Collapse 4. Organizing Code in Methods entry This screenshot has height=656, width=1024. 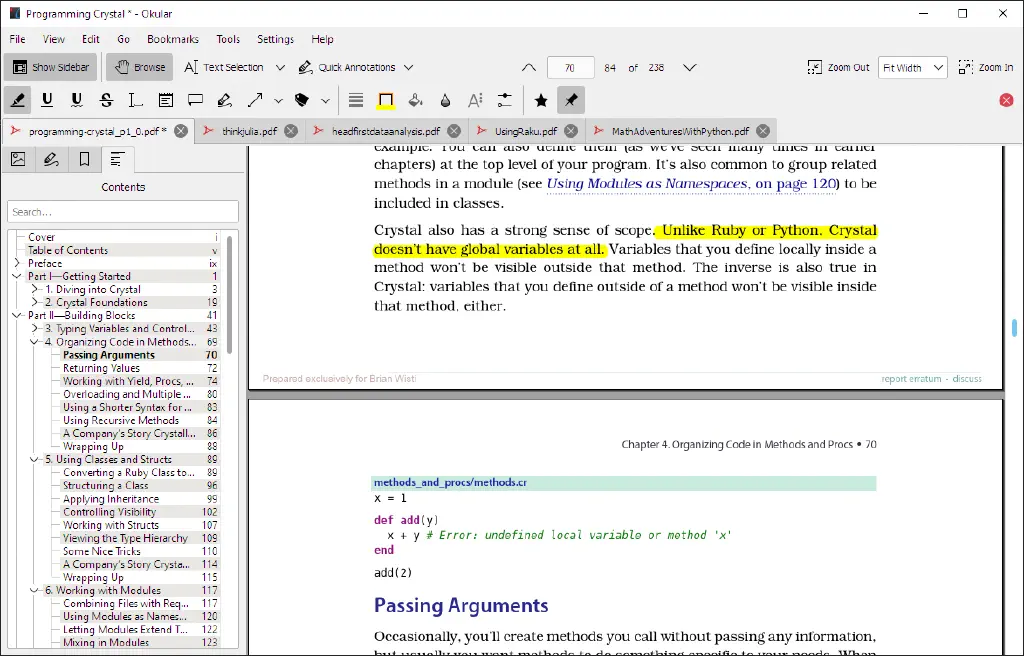pyautogui.click(x=35, y=342)
